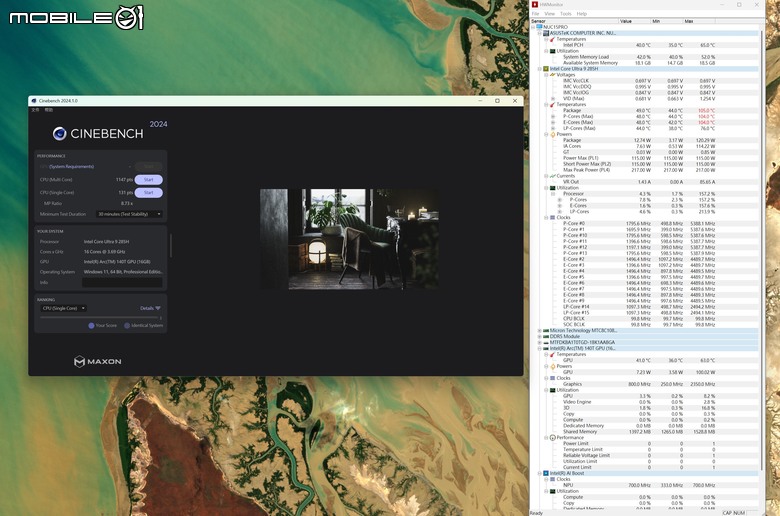780x516 pixels.
Task: Click the 'Ready' status bar text
Action: (x=536, y=513)
